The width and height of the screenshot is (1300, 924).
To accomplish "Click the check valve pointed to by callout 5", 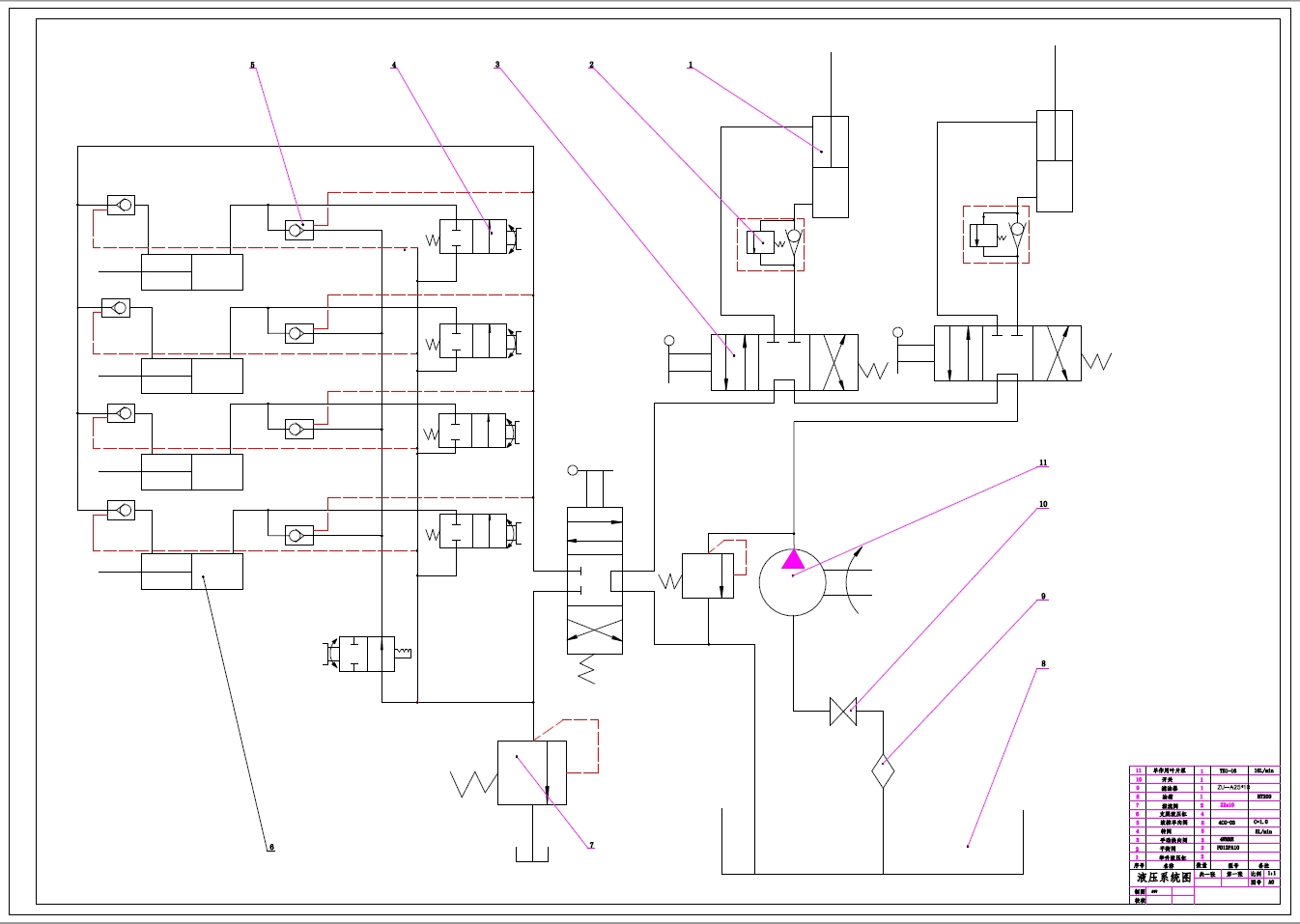I will click(x=299, y=230).
